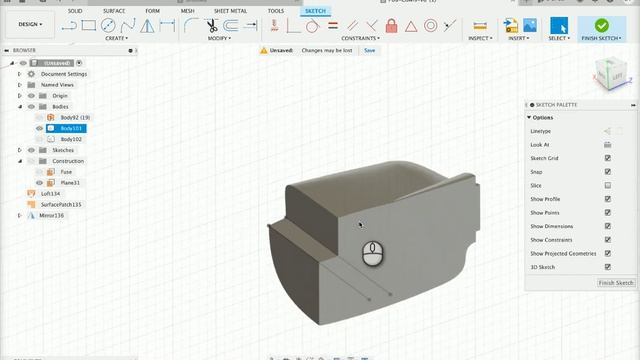Open the INSPECT dropdown menu
The image size is (640, 360).
(480, 38)
